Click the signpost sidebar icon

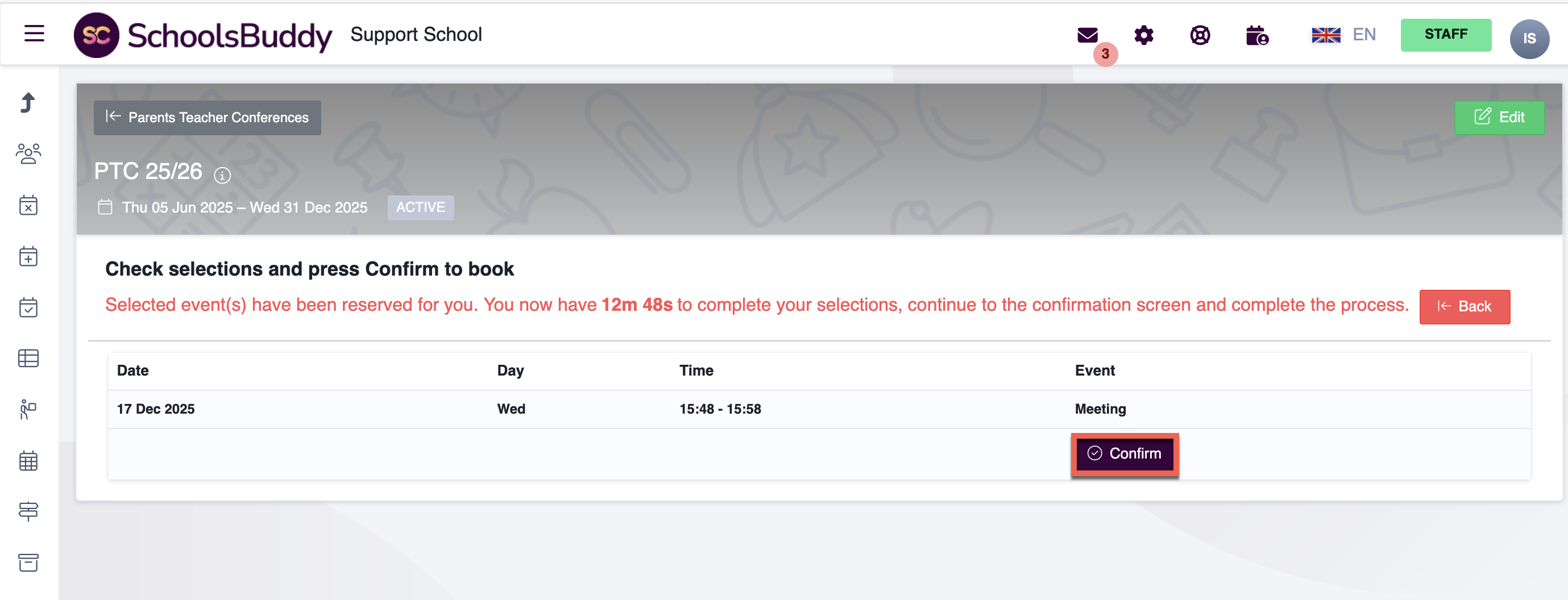[28, 511]
